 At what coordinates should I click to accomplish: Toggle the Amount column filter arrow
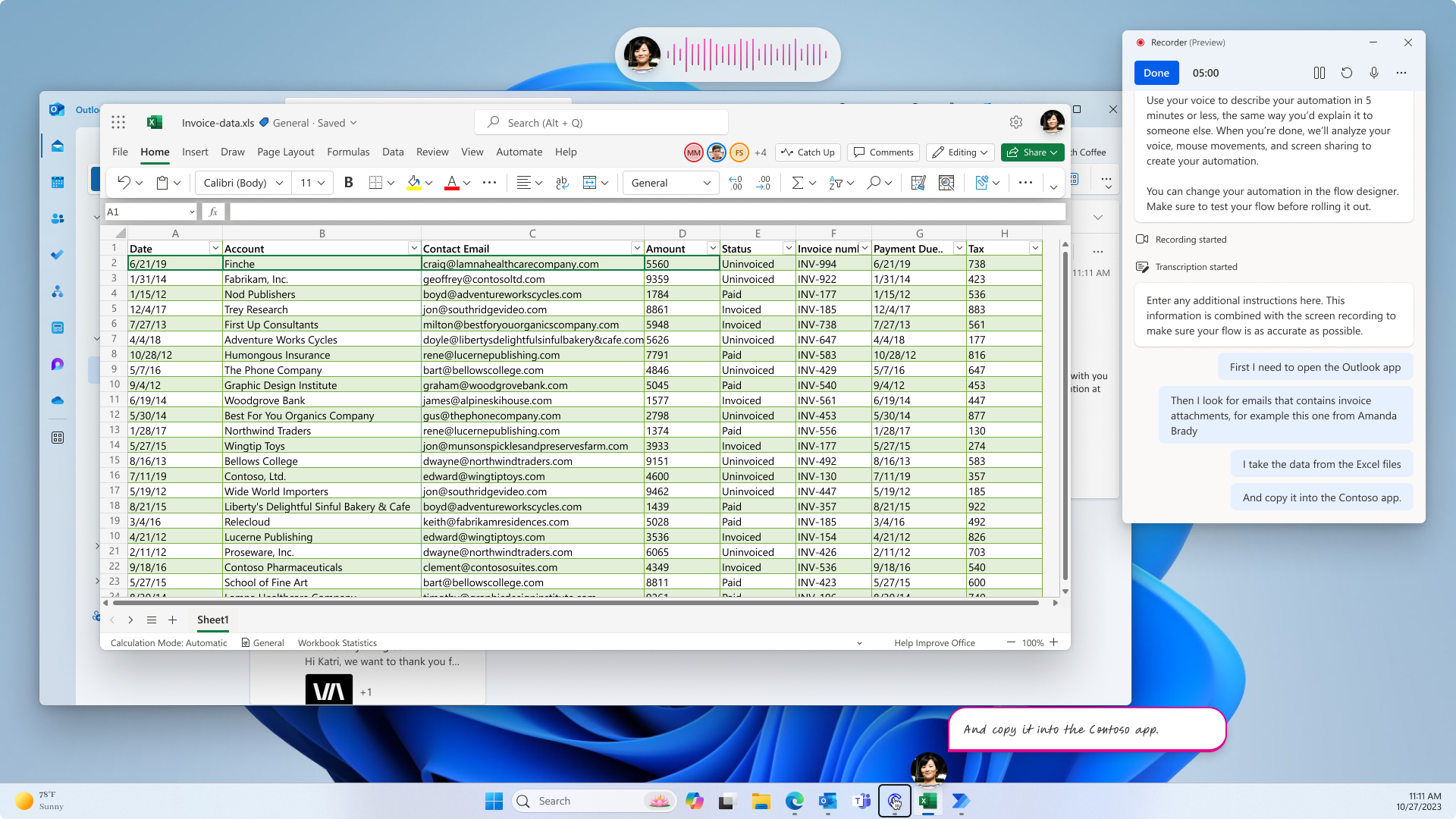711,248
